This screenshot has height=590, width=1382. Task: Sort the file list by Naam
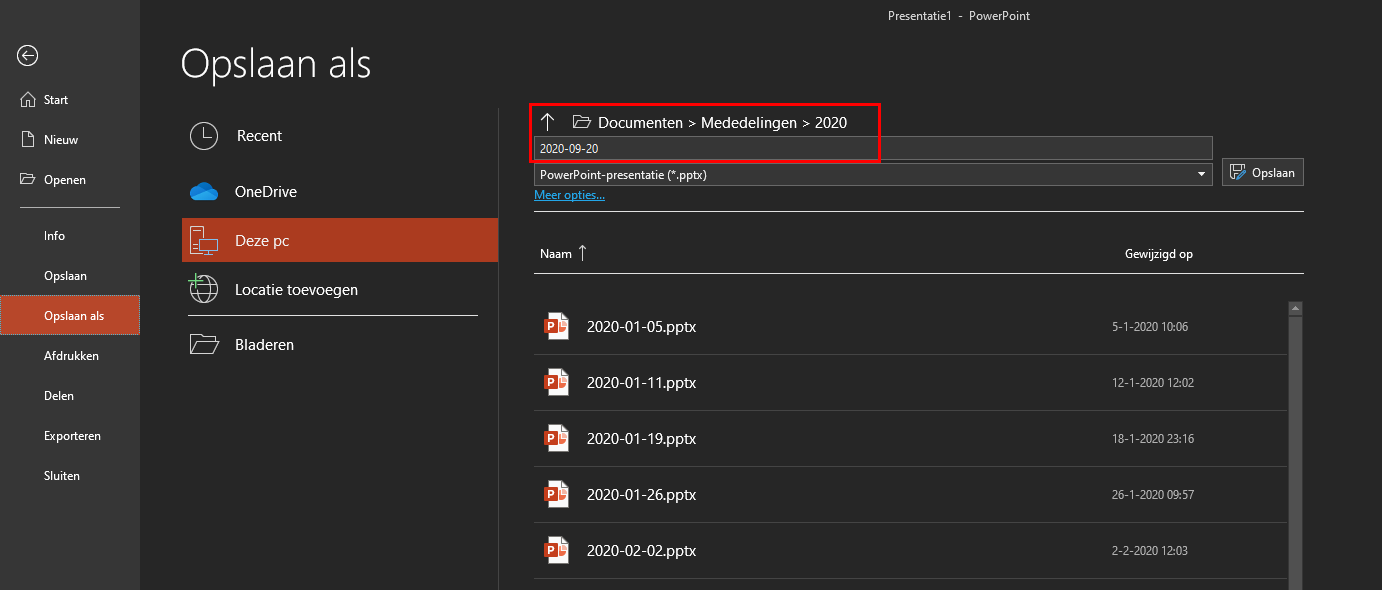pos(563,254)
